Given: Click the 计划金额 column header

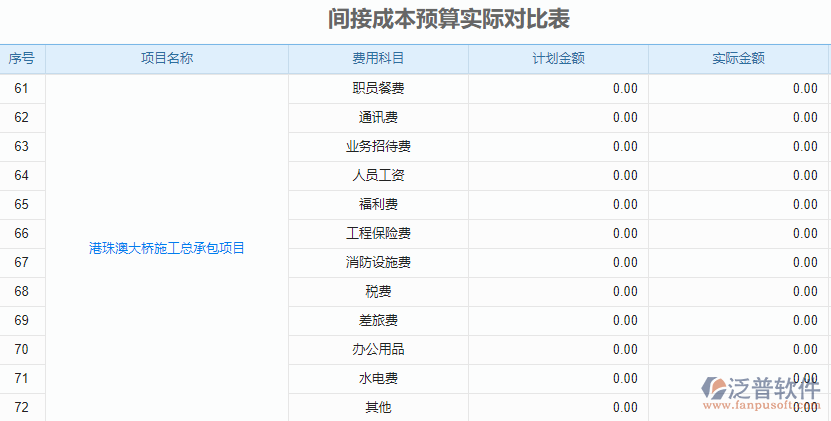Looking at the screenshot, I should coord(558,59).
